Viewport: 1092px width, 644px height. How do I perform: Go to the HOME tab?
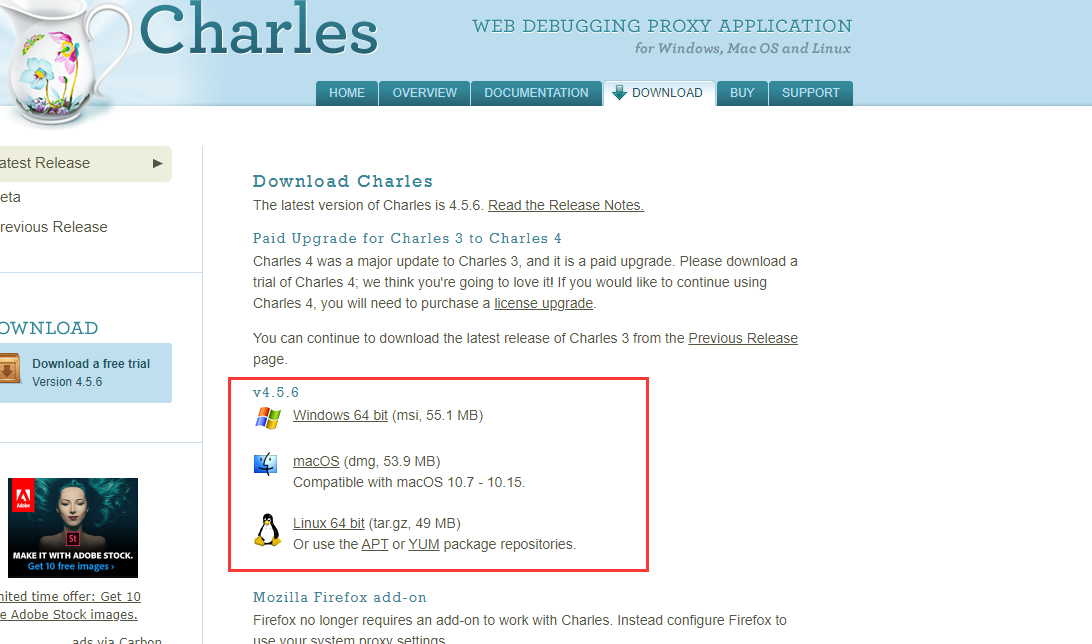(x=347, y=93)
